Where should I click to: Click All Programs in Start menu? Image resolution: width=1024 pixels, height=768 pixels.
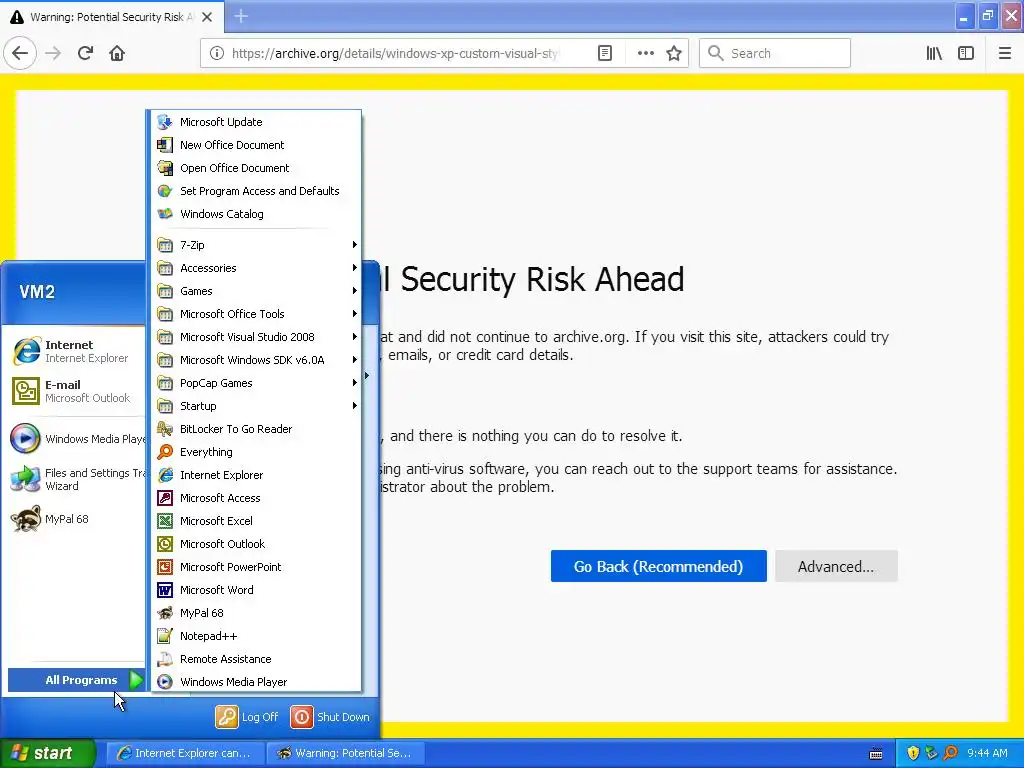[x=76, y=680]
